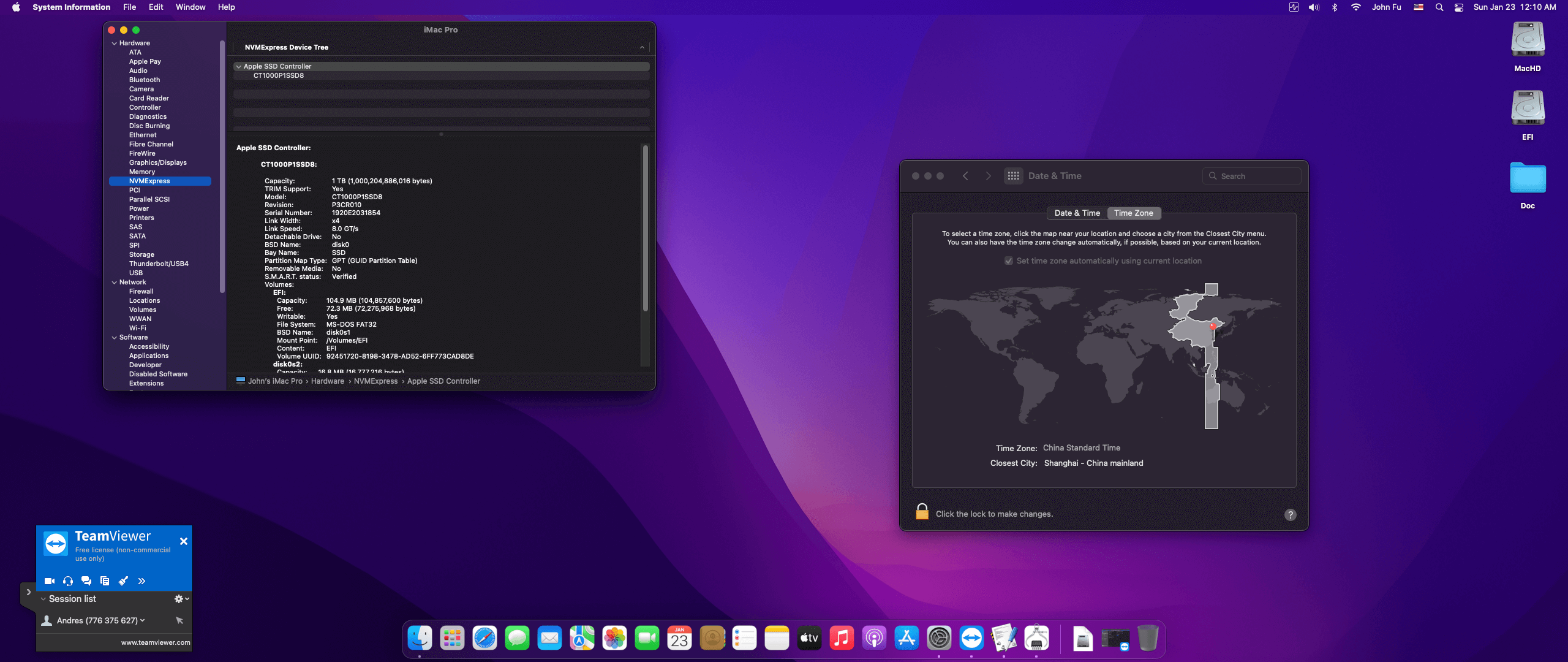Show more TeamViewer tools with double chevron

tap(141, 581)
